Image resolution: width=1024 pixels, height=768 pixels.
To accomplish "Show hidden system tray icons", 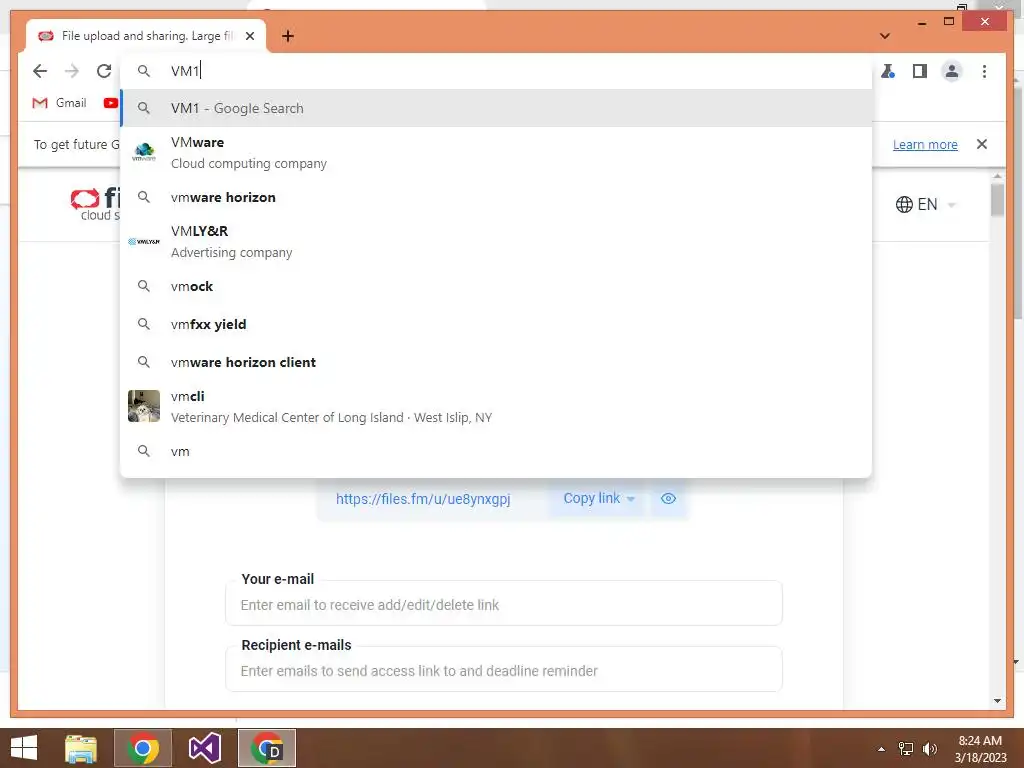I will pos(882,749).
